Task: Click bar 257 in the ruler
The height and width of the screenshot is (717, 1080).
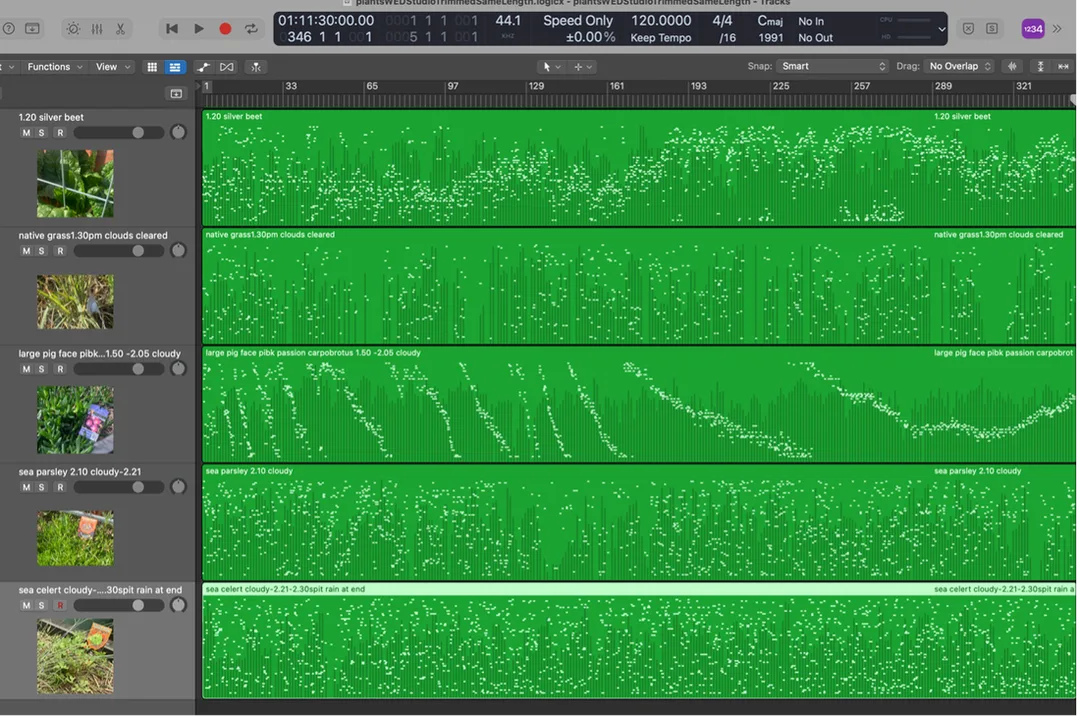Action: coord(862,86)
